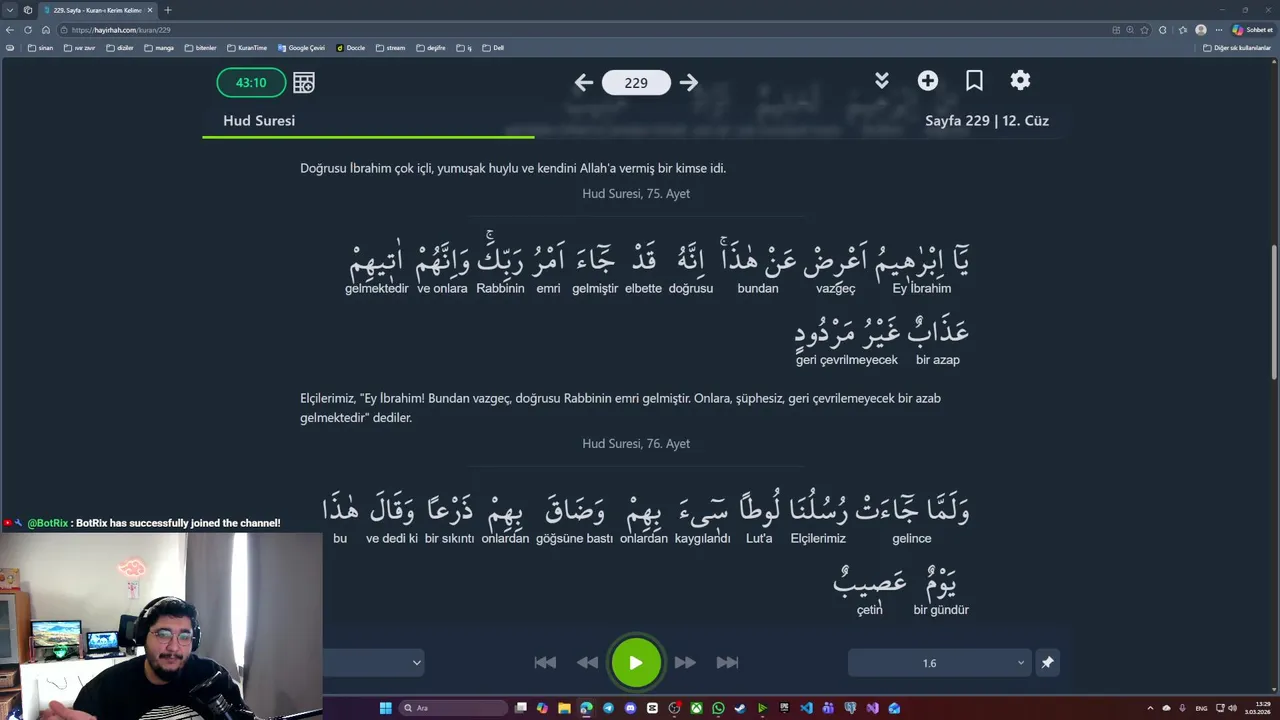Click the word 'vazgeç' under Arabic text
The height and width of the screenshot is (720, 1280).
click(836, 288)
